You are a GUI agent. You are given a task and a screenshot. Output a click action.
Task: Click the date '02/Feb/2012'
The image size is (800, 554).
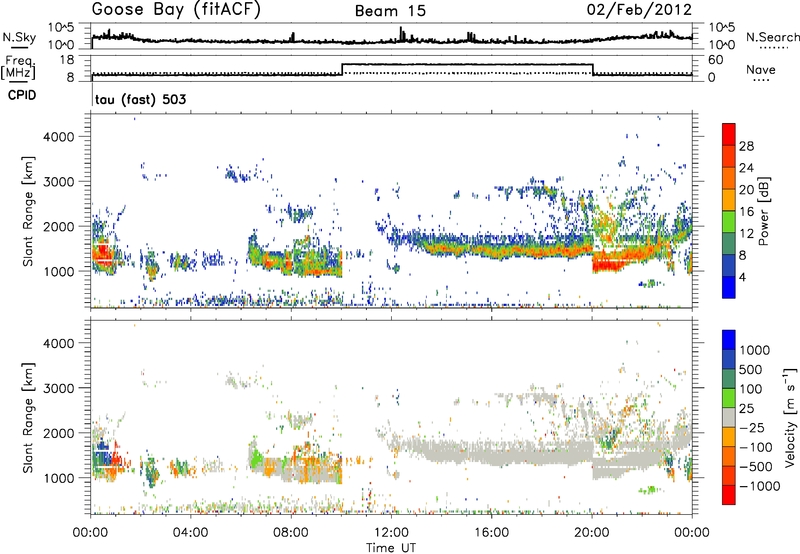[x=639, y=10]
